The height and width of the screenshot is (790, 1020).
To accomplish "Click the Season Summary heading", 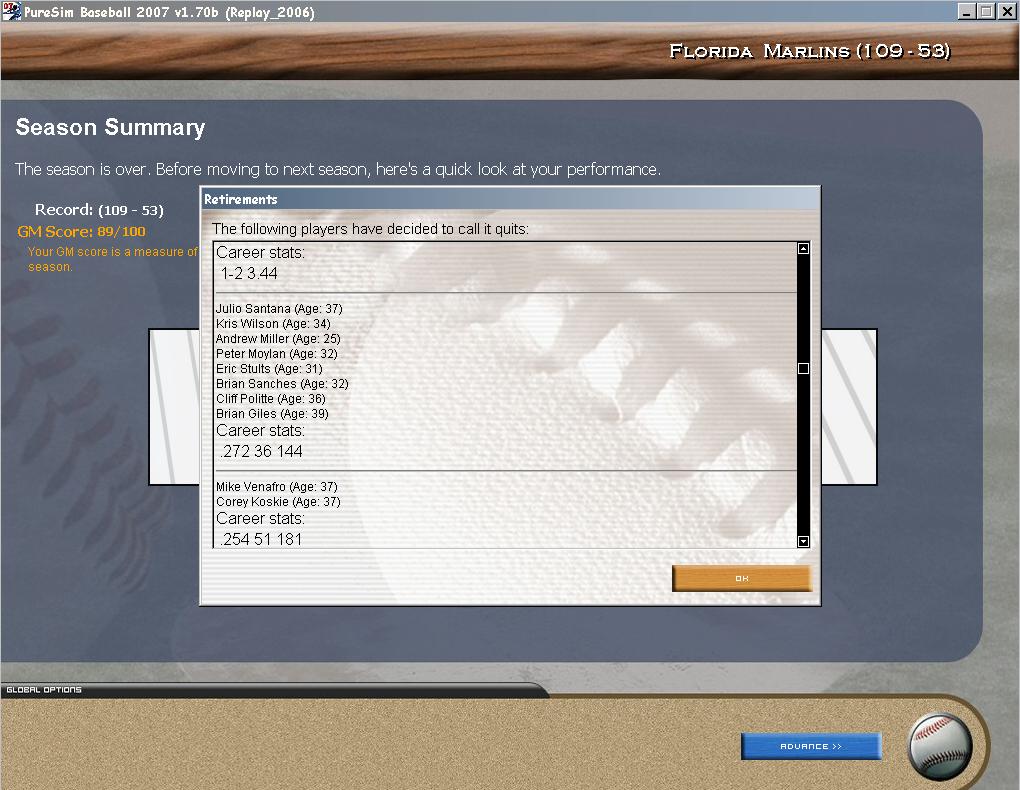I will (110, 127).
